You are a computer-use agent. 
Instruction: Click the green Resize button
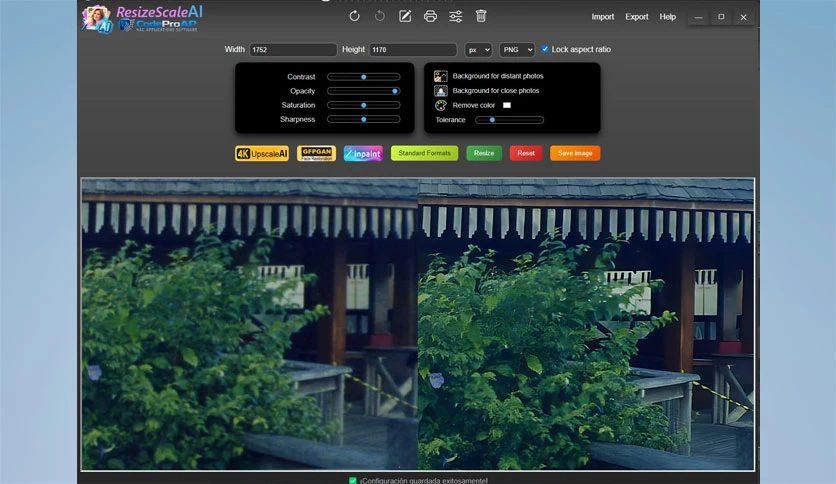484,153
